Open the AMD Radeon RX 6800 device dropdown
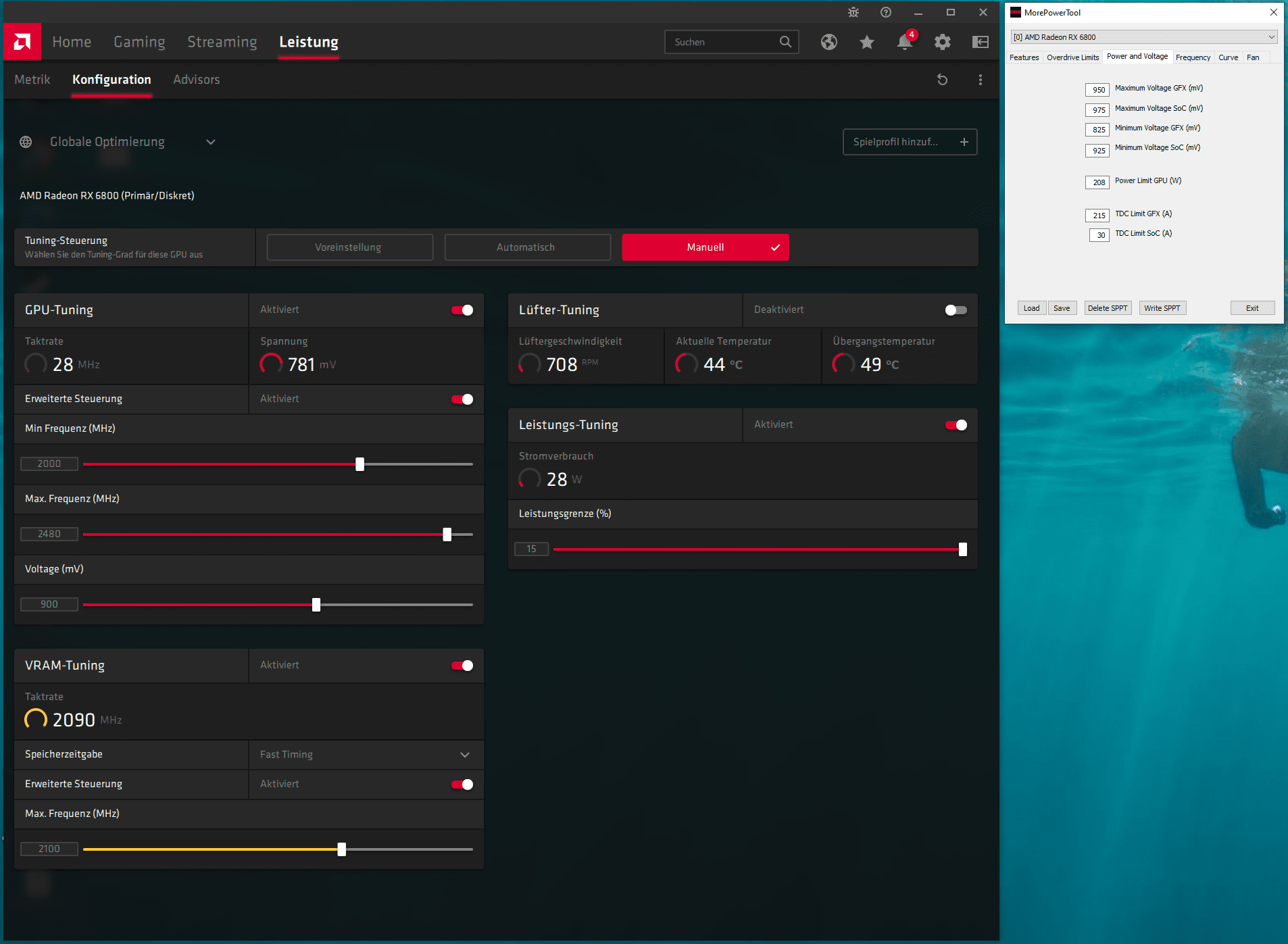This screenshot has height=944, width=1288. 1143,37
